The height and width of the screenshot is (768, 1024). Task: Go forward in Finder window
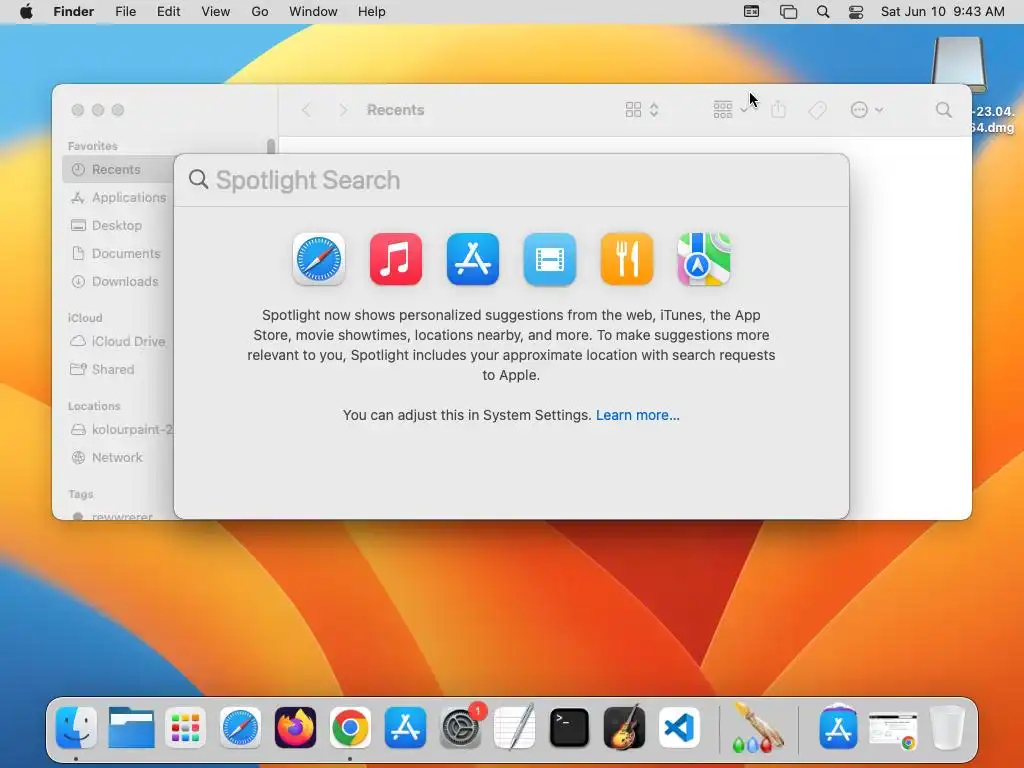[343, 110]
